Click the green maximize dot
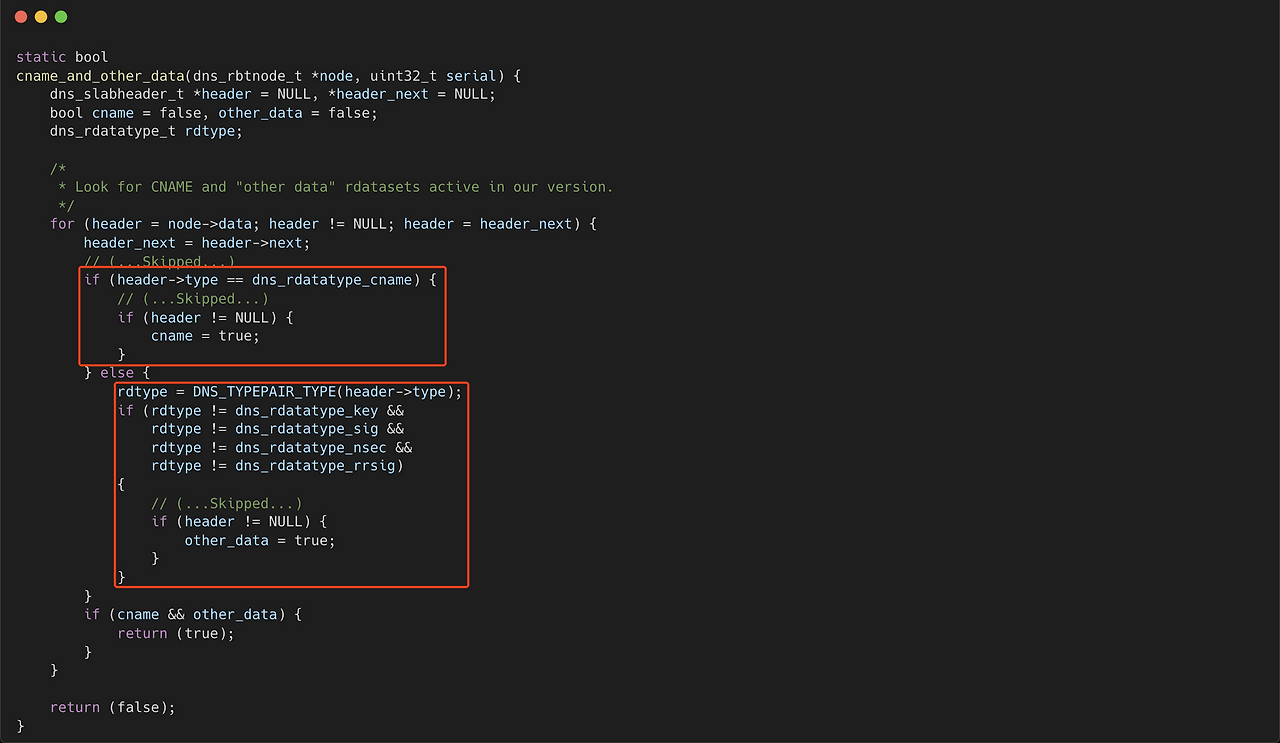The width and height of the screenshot is (1280, 743). [61, 17]
